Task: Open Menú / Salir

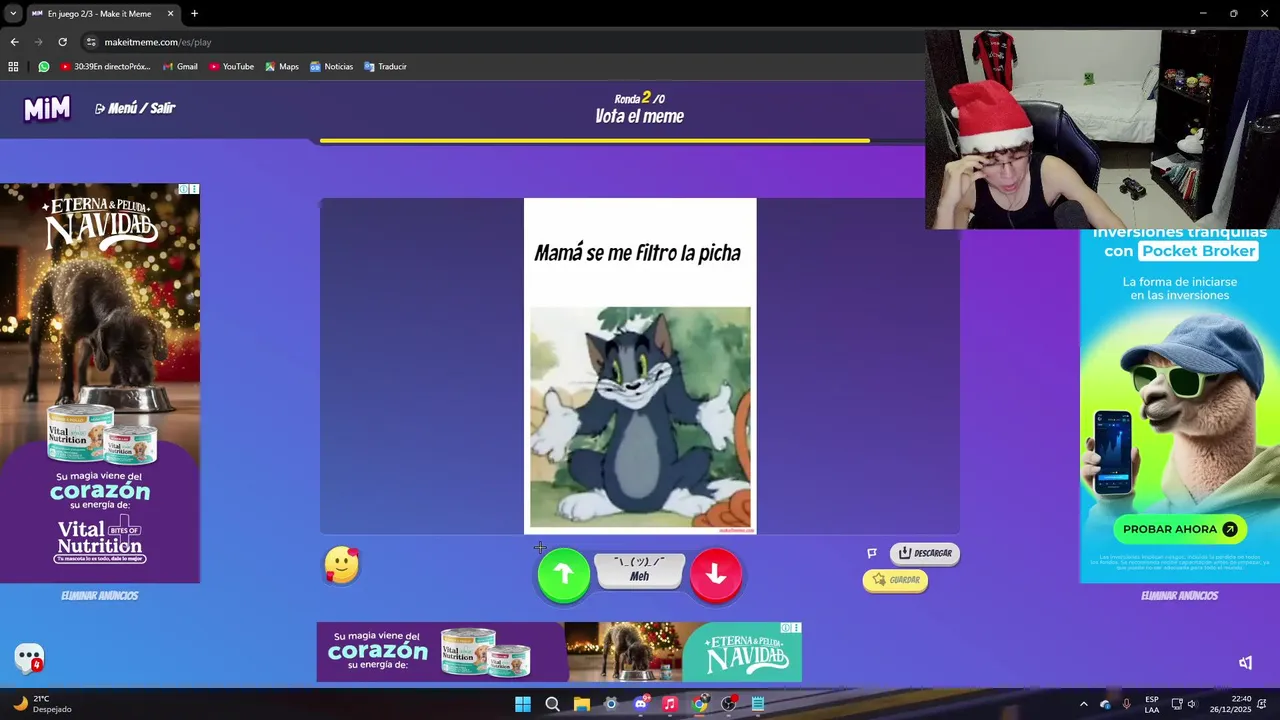Action: pyautogui.click(x=135, y=108)
